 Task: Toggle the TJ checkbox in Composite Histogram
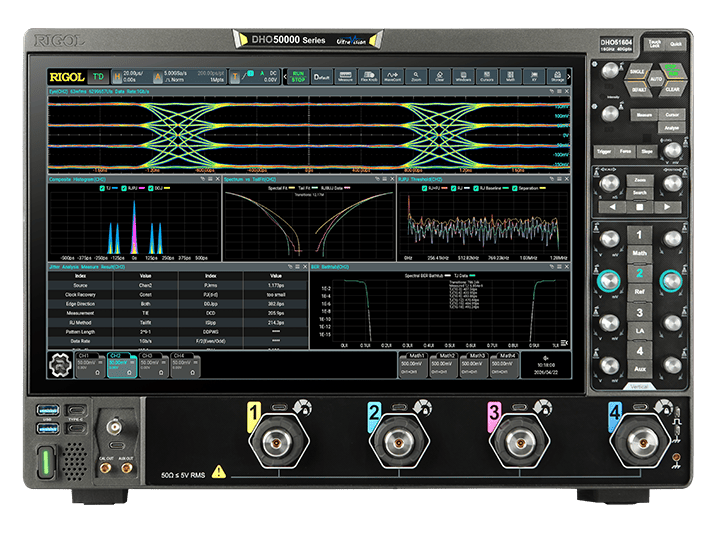coord(102,188)
